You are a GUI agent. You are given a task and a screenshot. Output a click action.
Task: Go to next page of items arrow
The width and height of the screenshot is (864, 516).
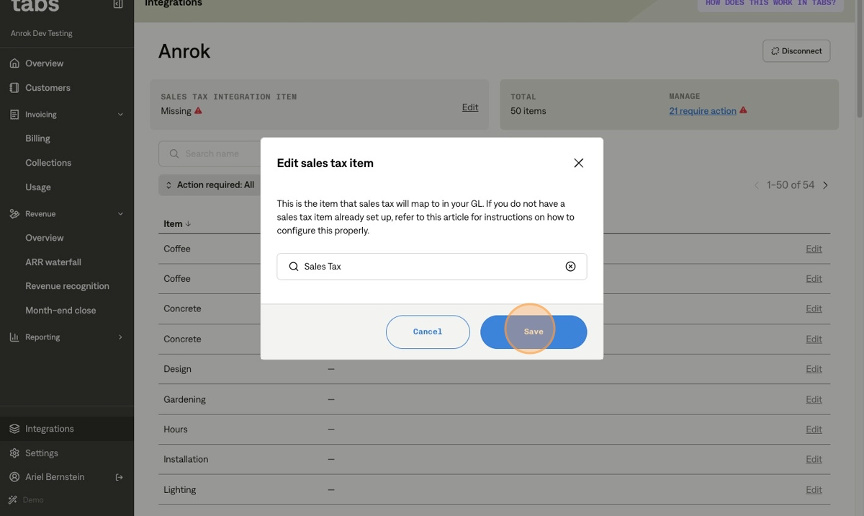(825, 185)
